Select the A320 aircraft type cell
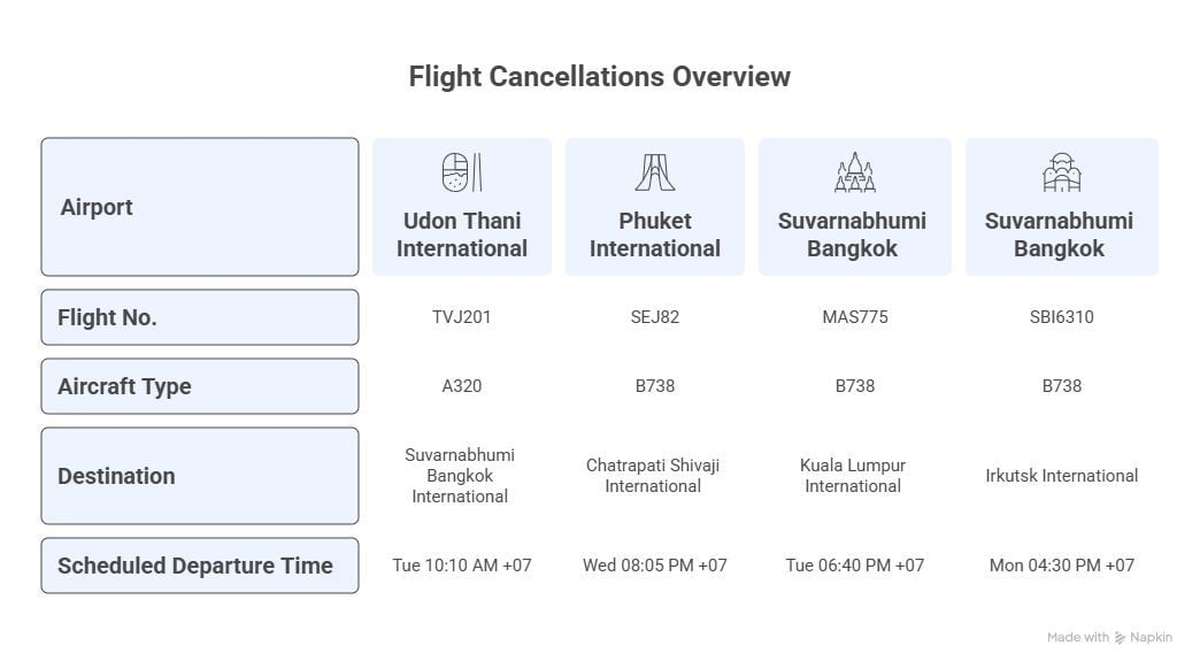 [x=462, y=386]
